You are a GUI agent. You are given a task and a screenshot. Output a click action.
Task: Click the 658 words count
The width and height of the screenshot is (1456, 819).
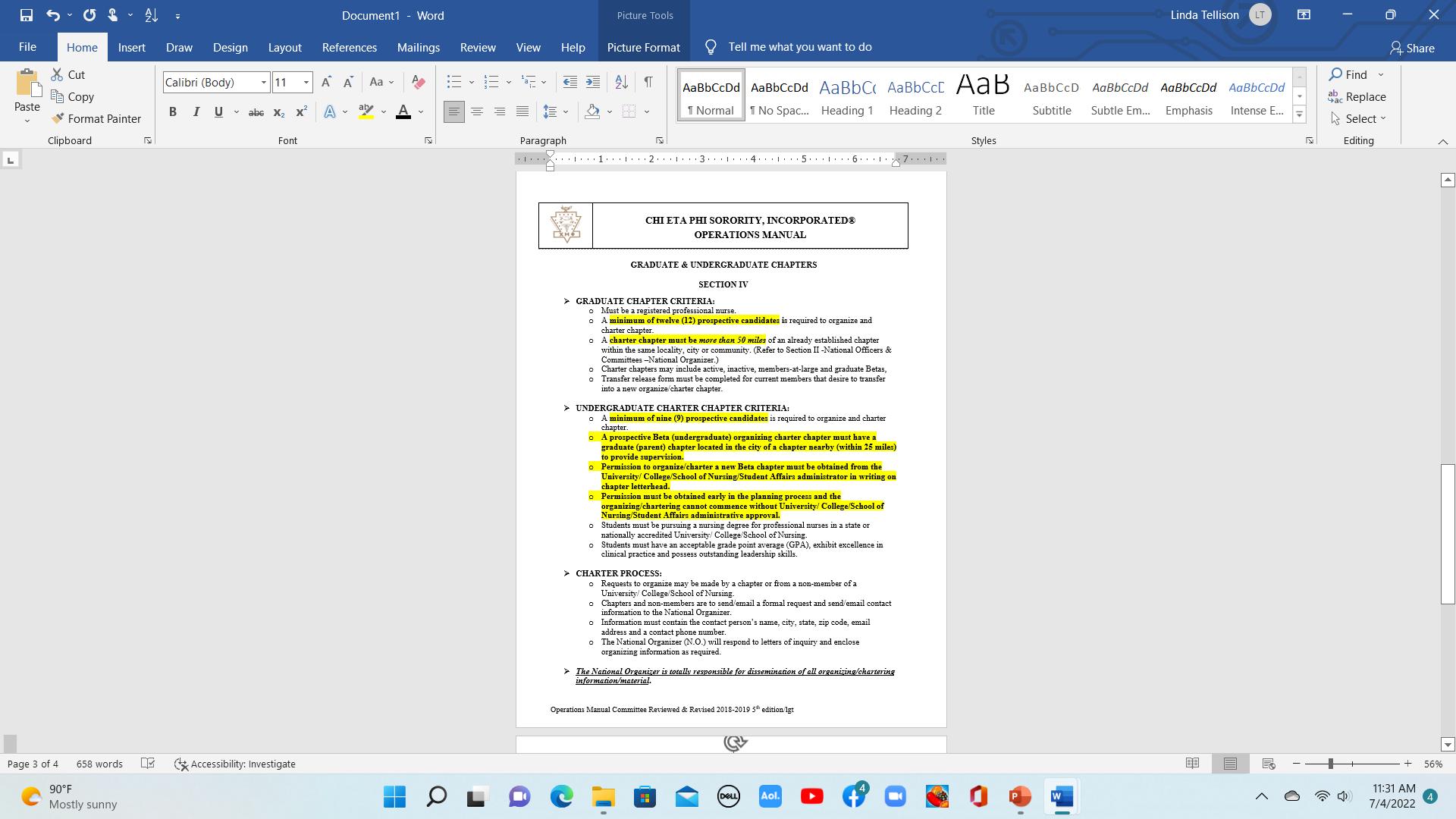[99, 764]
